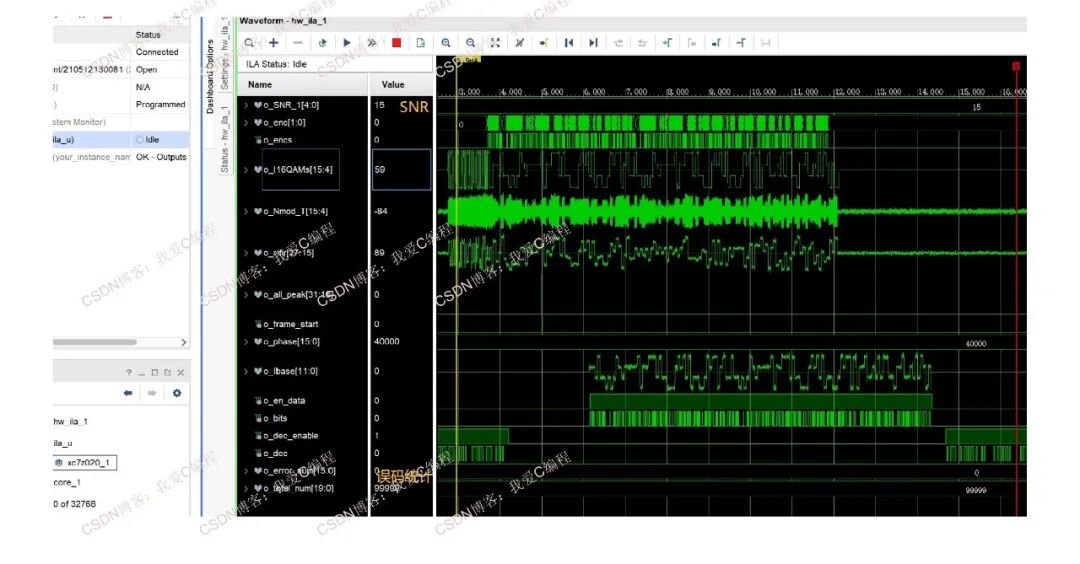Viewport: 1080px width, 564px height.
Task: Expand the o_phase[15:0] bus
Action: coord(246,342)
